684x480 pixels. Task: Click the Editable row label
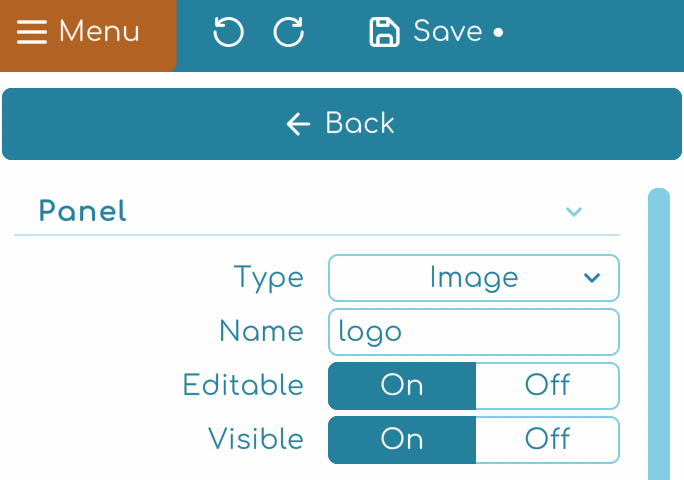[243, 386]
